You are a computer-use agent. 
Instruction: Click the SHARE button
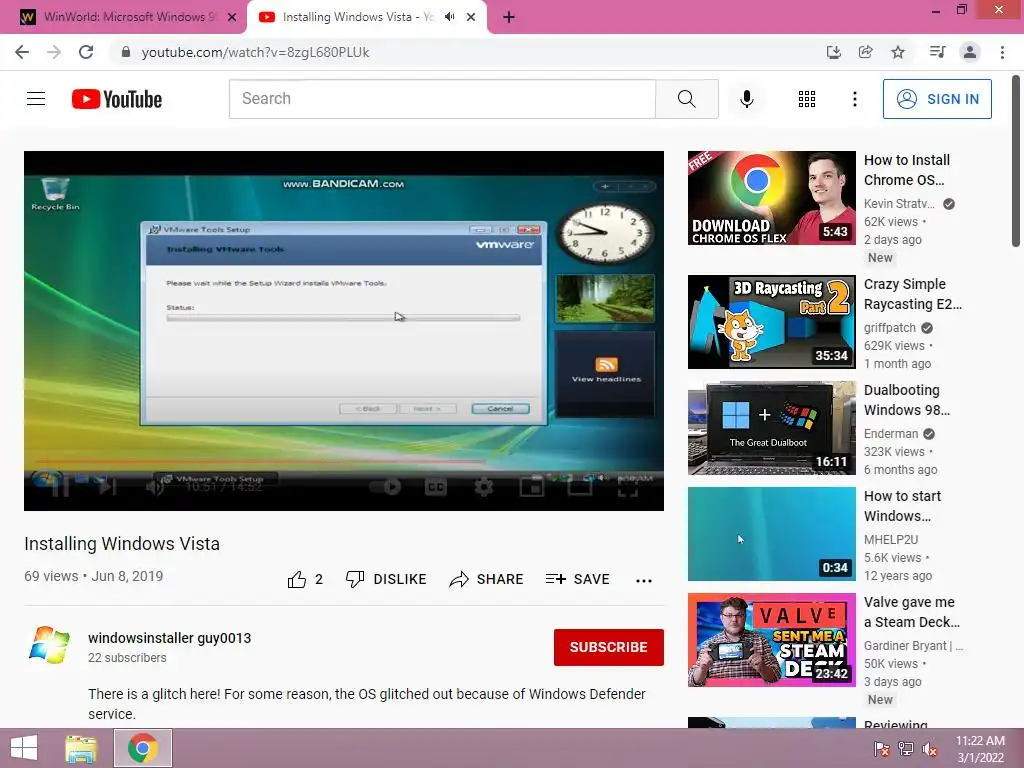click(487, 579)
